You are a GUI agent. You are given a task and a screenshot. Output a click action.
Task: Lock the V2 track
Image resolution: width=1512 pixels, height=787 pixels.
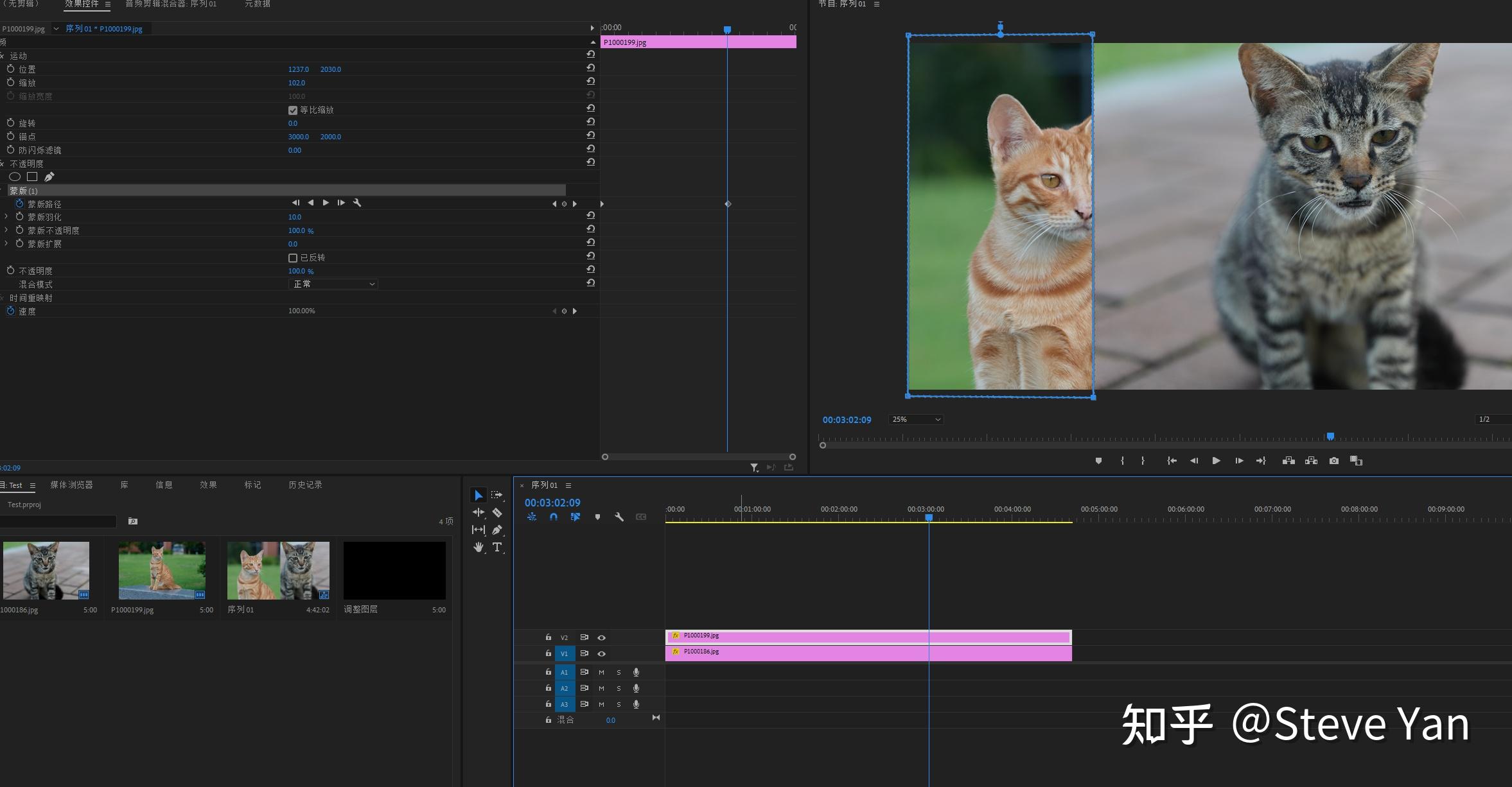coord(548,637)
